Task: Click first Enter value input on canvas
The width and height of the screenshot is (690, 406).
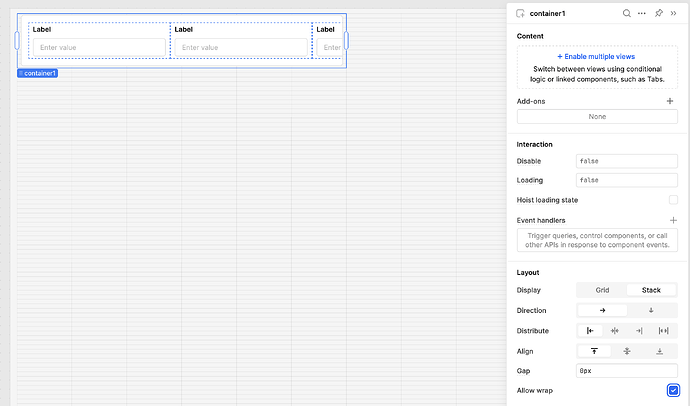Action: pyautogui.click(x=99, y=47)
